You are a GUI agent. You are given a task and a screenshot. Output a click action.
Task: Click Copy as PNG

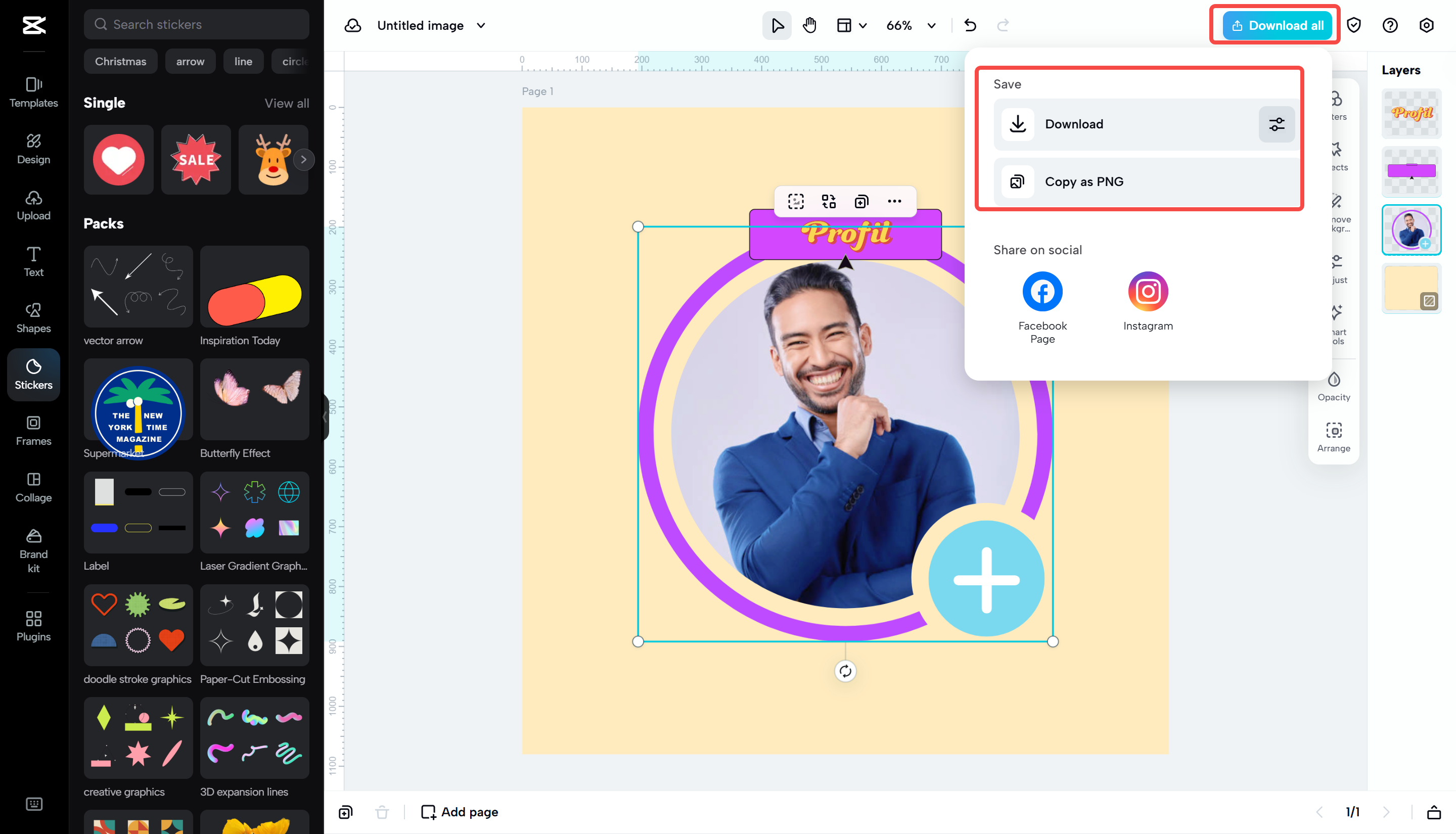[1083, 181]
